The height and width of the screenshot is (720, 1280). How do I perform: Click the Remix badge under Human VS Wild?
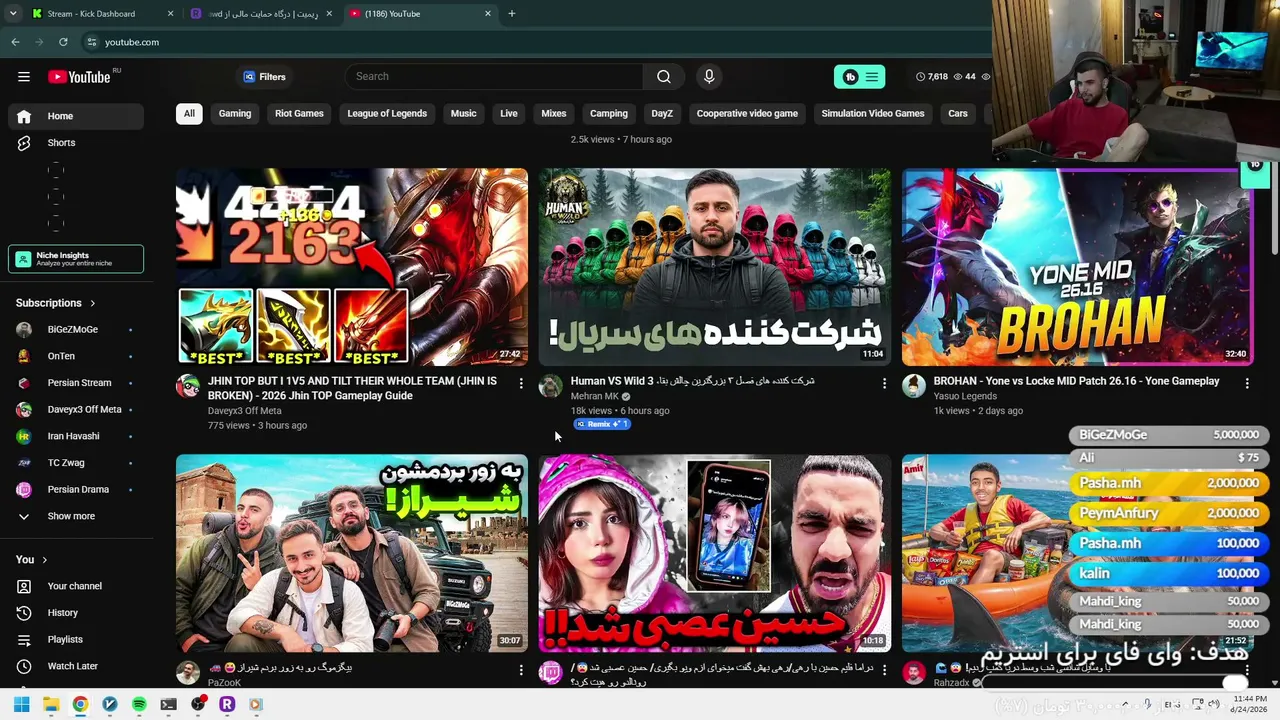coord(601,424)
